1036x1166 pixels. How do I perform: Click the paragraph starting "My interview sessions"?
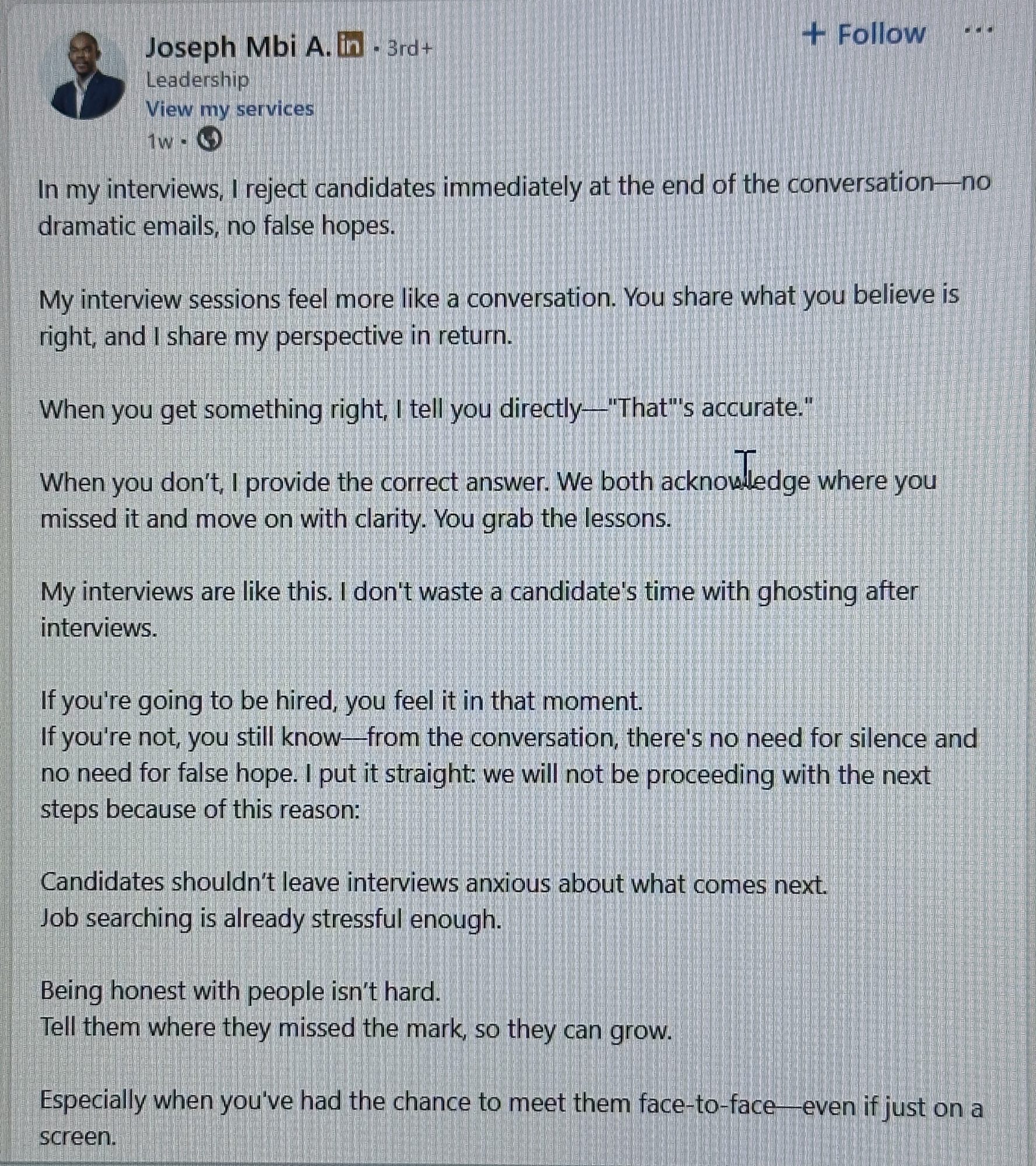(498, 317)
